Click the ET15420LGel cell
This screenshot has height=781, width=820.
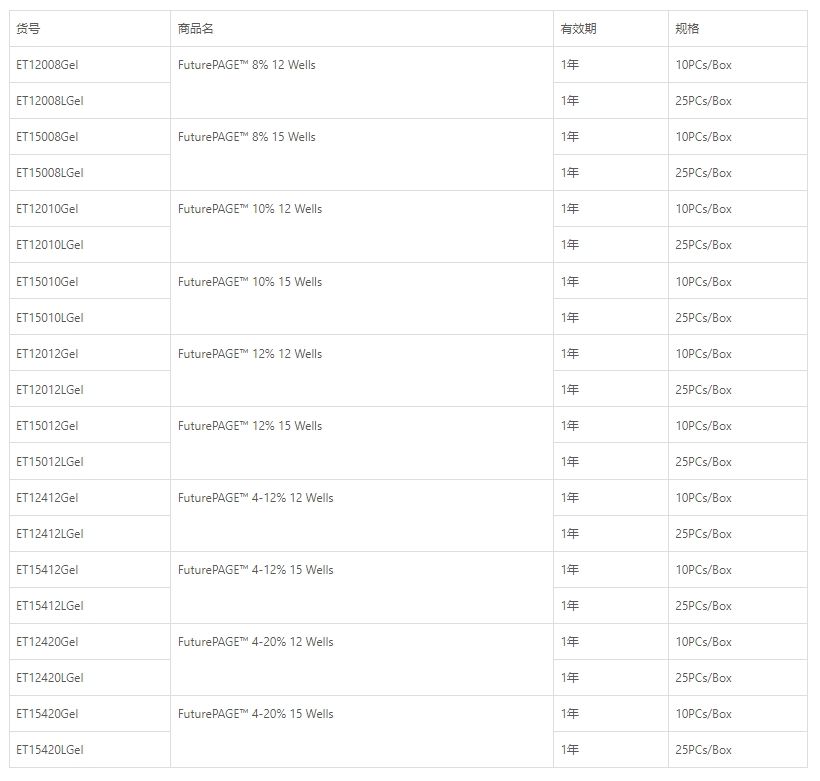[50, 750]
